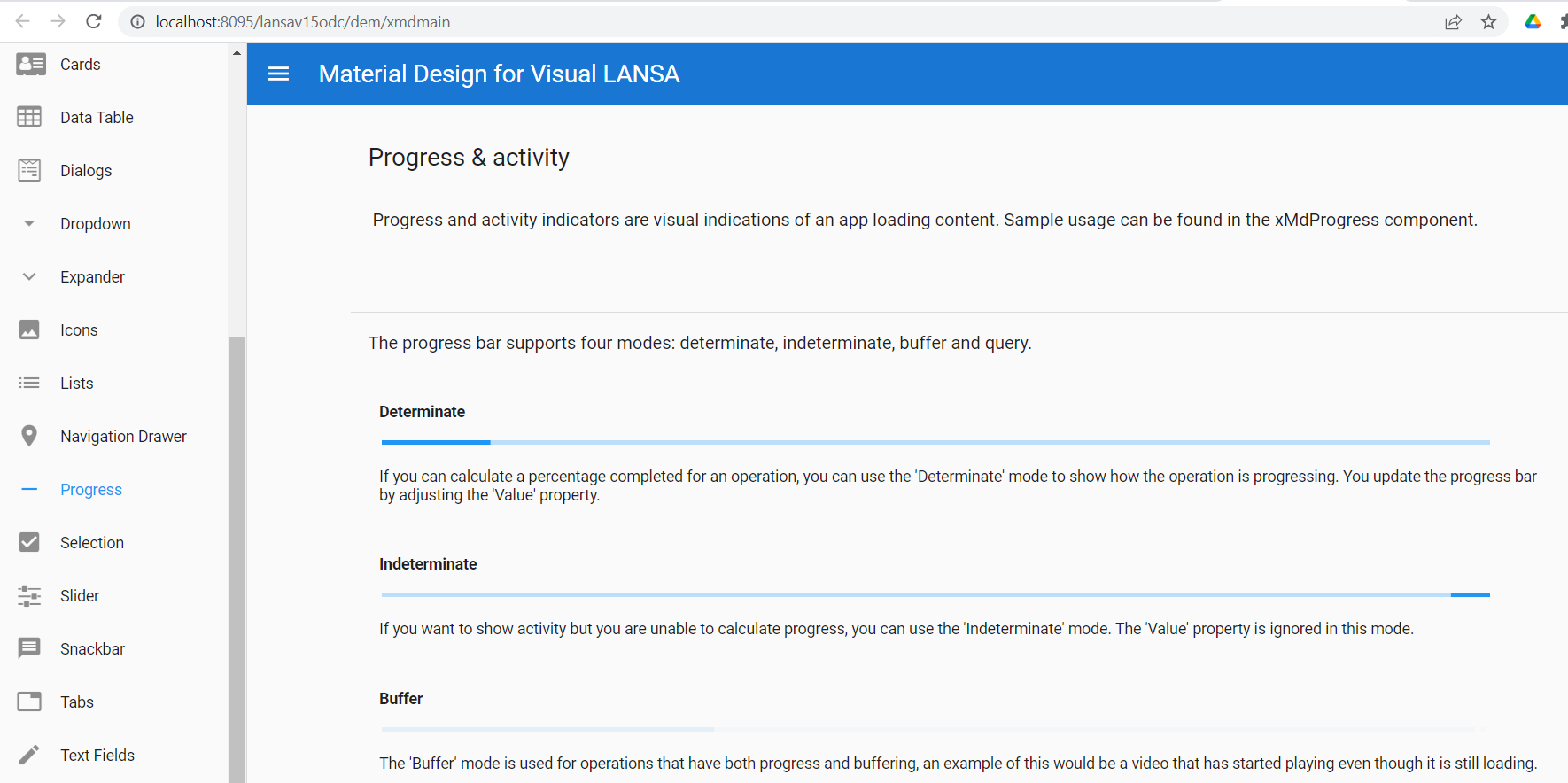
Task: Open the hamburger menu in header
Action: pyautogui.click(x=278, y=74)
